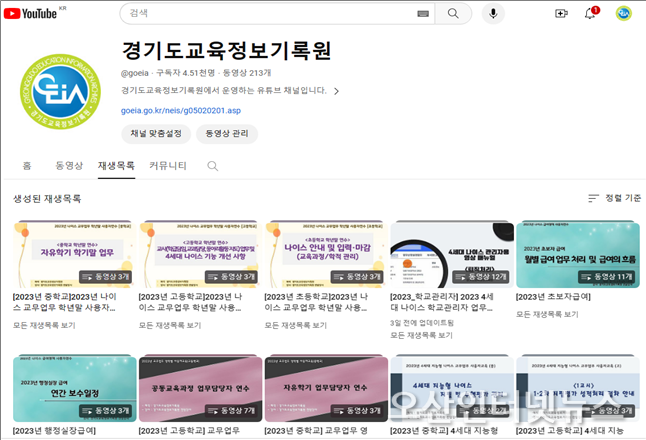Expand the channel description chevron

click(x=337, y=91)
